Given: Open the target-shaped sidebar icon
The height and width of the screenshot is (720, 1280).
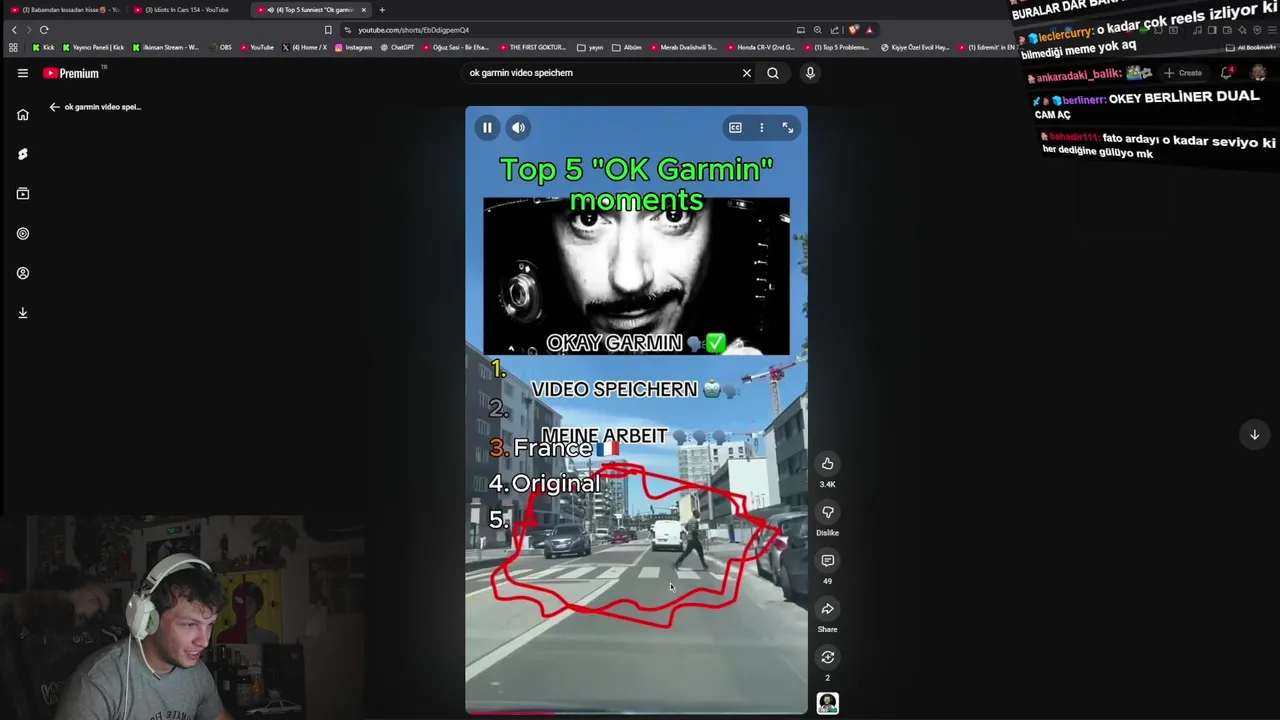Looking at the screenshot, I should tap(22, 233).
